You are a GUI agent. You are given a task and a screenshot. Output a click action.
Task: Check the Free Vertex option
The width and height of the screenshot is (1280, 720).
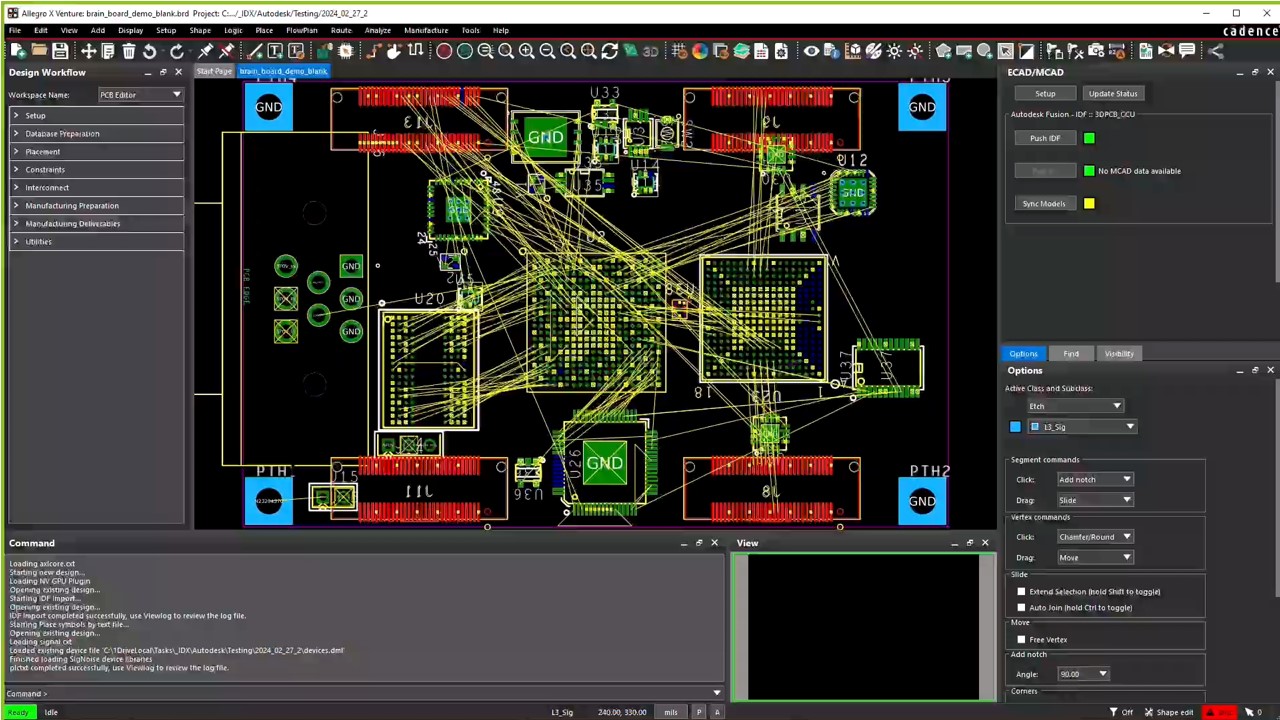(x=1021, y=639)
